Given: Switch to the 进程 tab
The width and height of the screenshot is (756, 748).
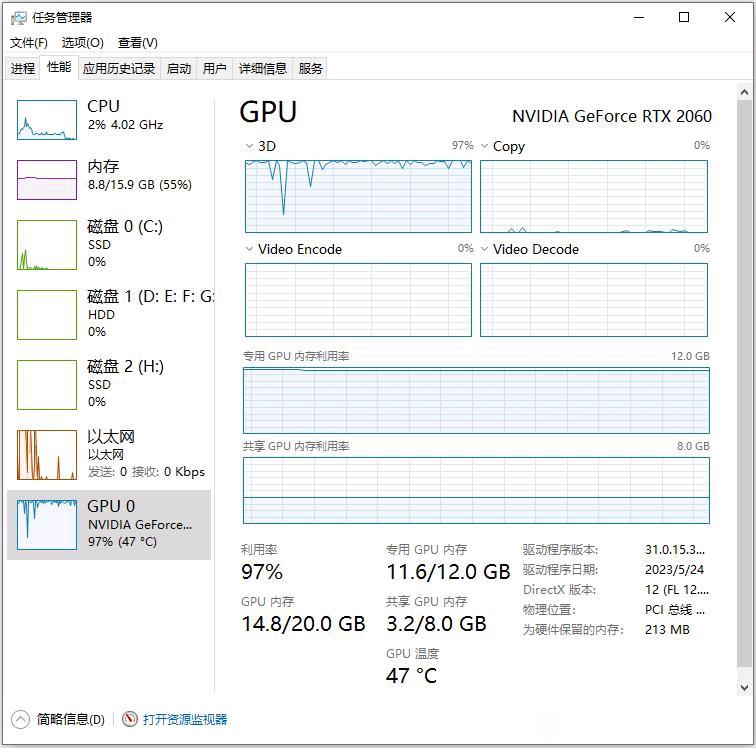Looking at the screenshot, I should (x=23, y=68).
